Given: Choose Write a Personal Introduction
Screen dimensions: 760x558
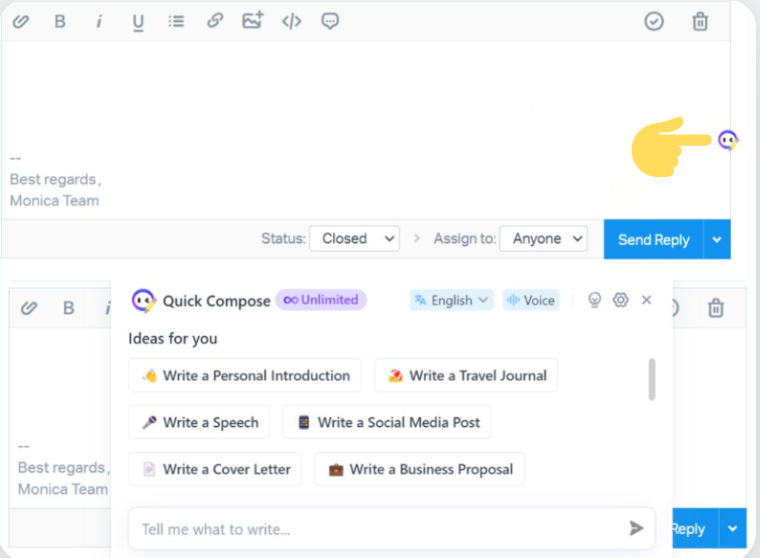Looking at the screenshot, I should tap(245, 376).
